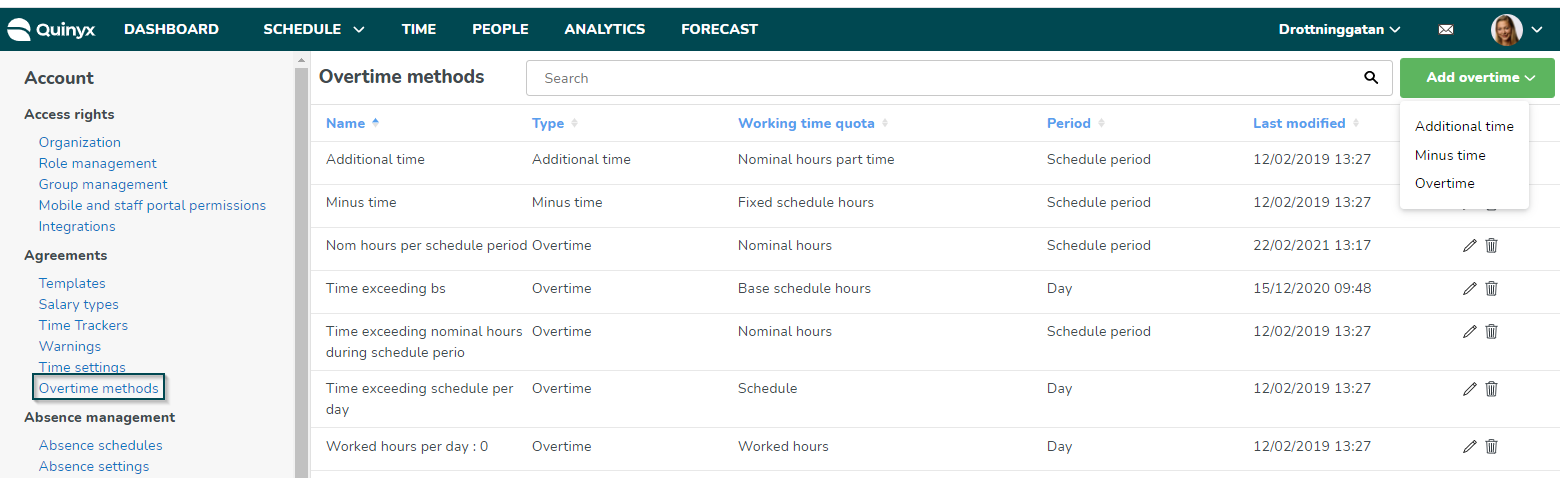Edit Time exceeding schedule per day row
Image resolution: width=1560 pixels, height=478 pixels.
click(x=1469, y=388)
